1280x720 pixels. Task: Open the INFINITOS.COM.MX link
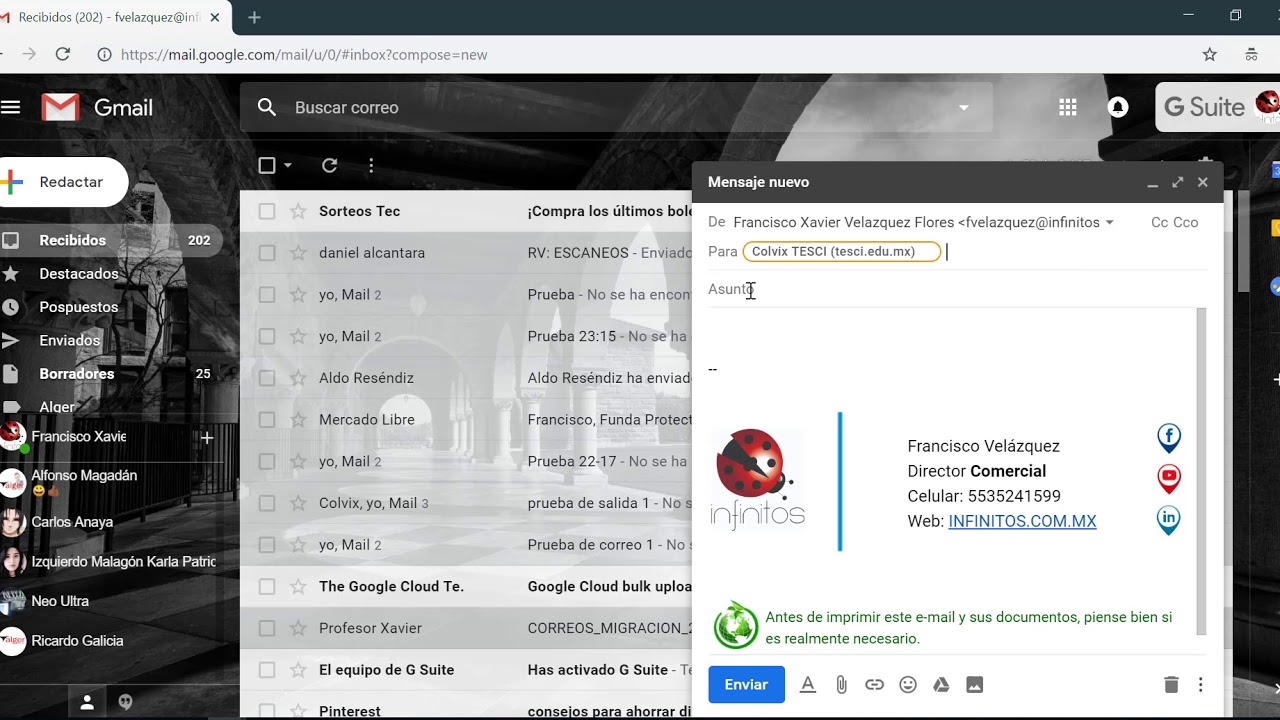pyautogui.click(x=1022, y=521)
